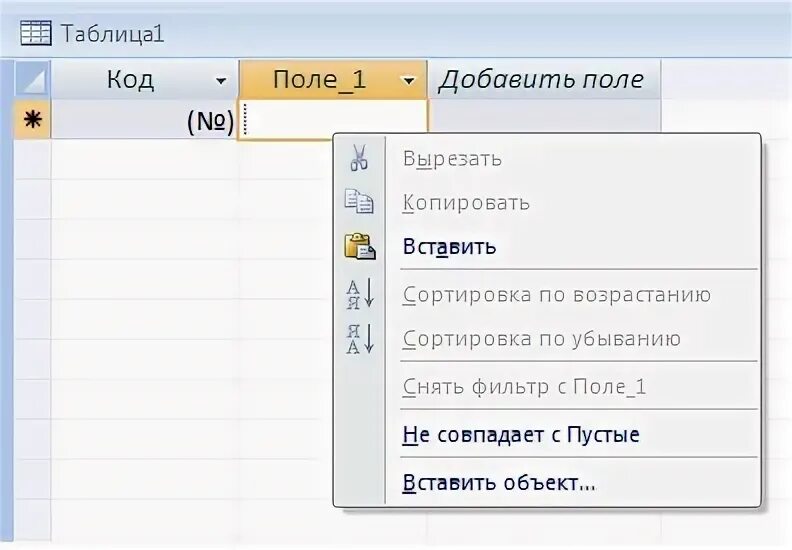Click the new record asterisk selector

(x=33, y=121)
